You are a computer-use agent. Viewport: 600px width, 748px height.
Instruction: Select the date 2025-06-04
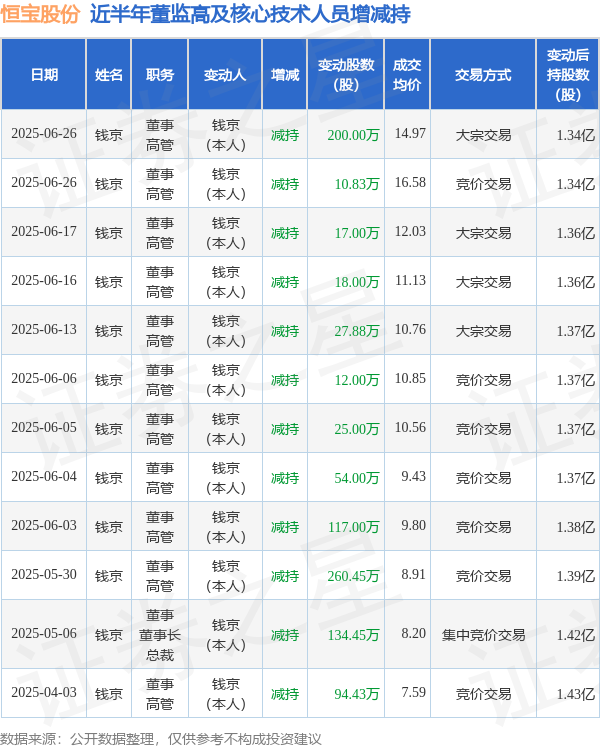click(x=44, y=476)
